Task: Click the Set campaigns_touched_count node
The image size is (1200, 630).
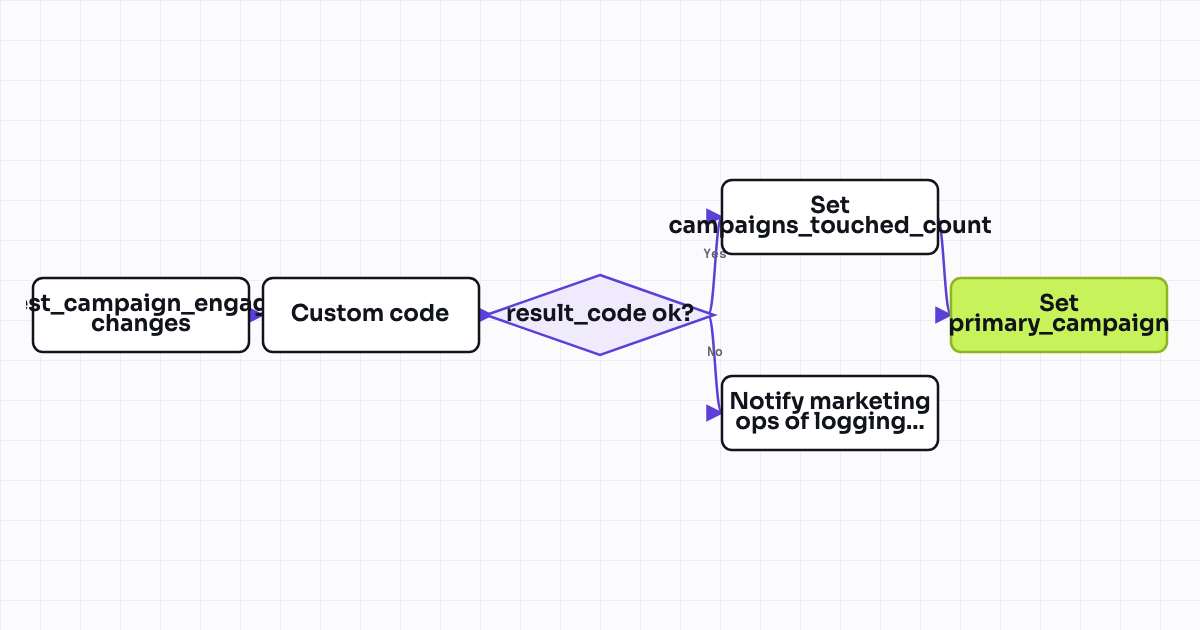Action: [830, 217]
